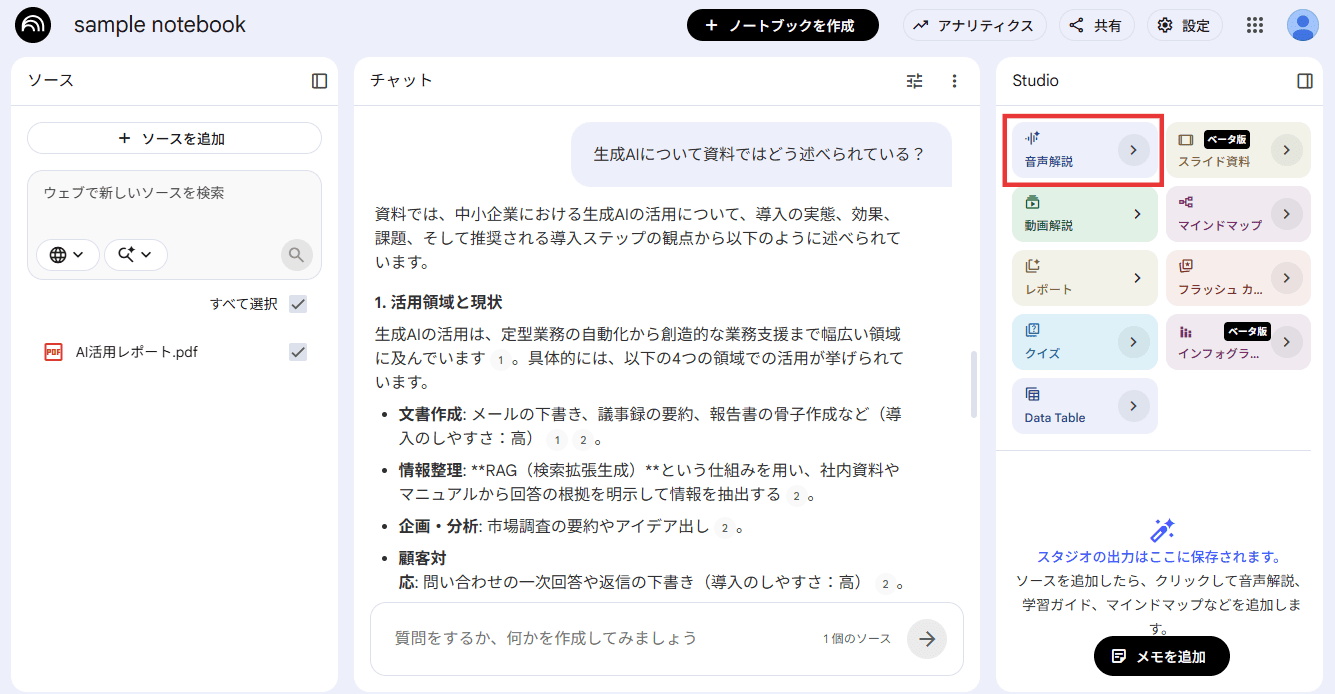The width and height of the screenshot is (1335, 694).
Task: Open アナリティクス
Action: (974, 25)
